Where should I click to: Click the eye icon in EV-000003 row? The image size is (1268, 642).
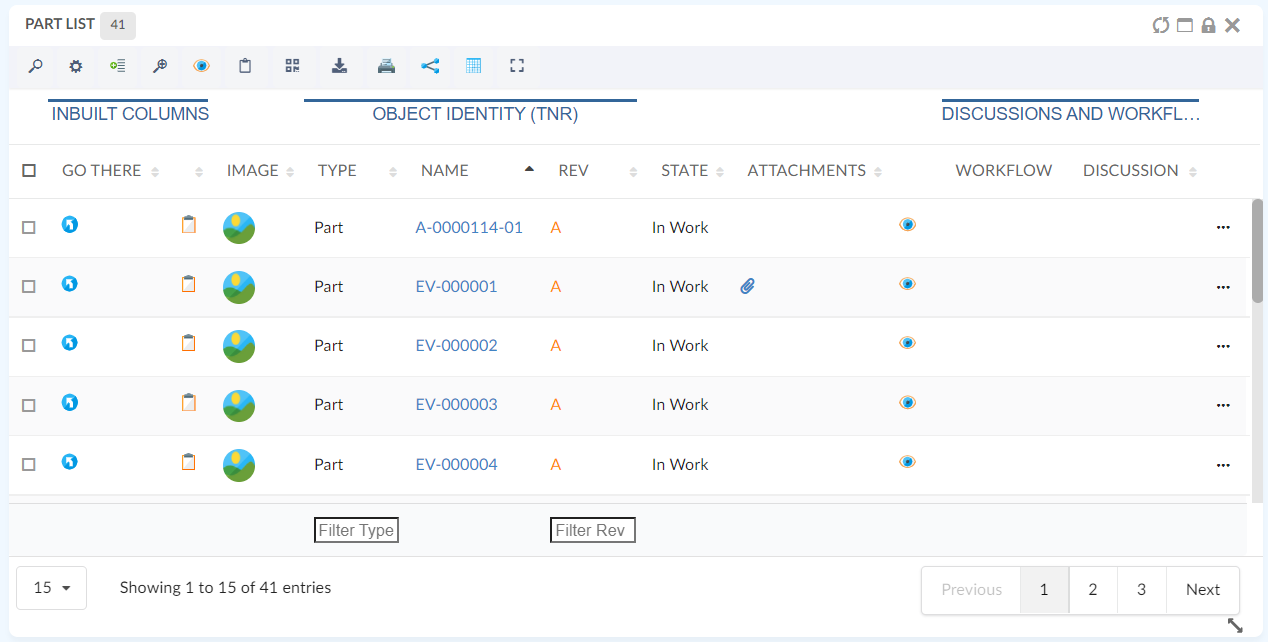point(907,403)
